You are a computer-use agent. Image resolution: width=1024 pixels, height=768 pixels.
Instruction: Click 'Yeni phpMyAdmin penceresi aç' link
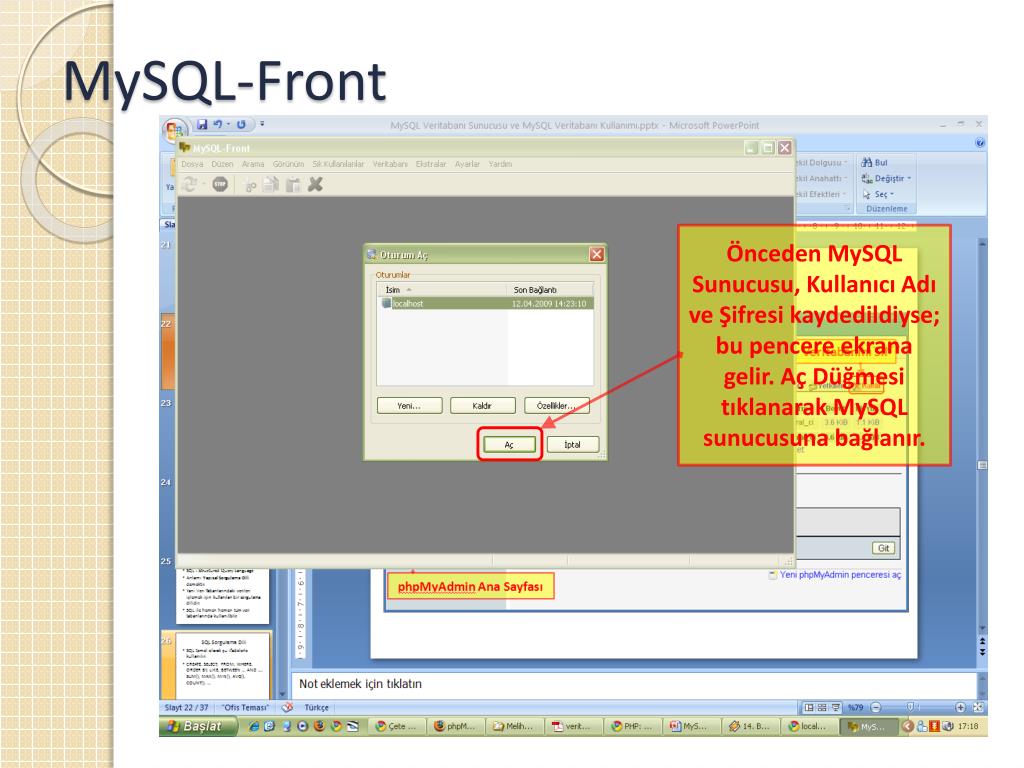pyautogui.click(x=840, y=575)
